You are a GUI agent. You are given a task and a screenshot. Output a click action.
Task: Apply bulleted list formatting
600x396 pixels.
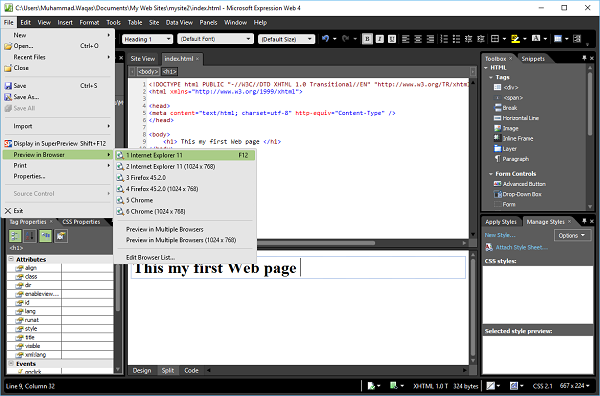click(x=456, y=39)
